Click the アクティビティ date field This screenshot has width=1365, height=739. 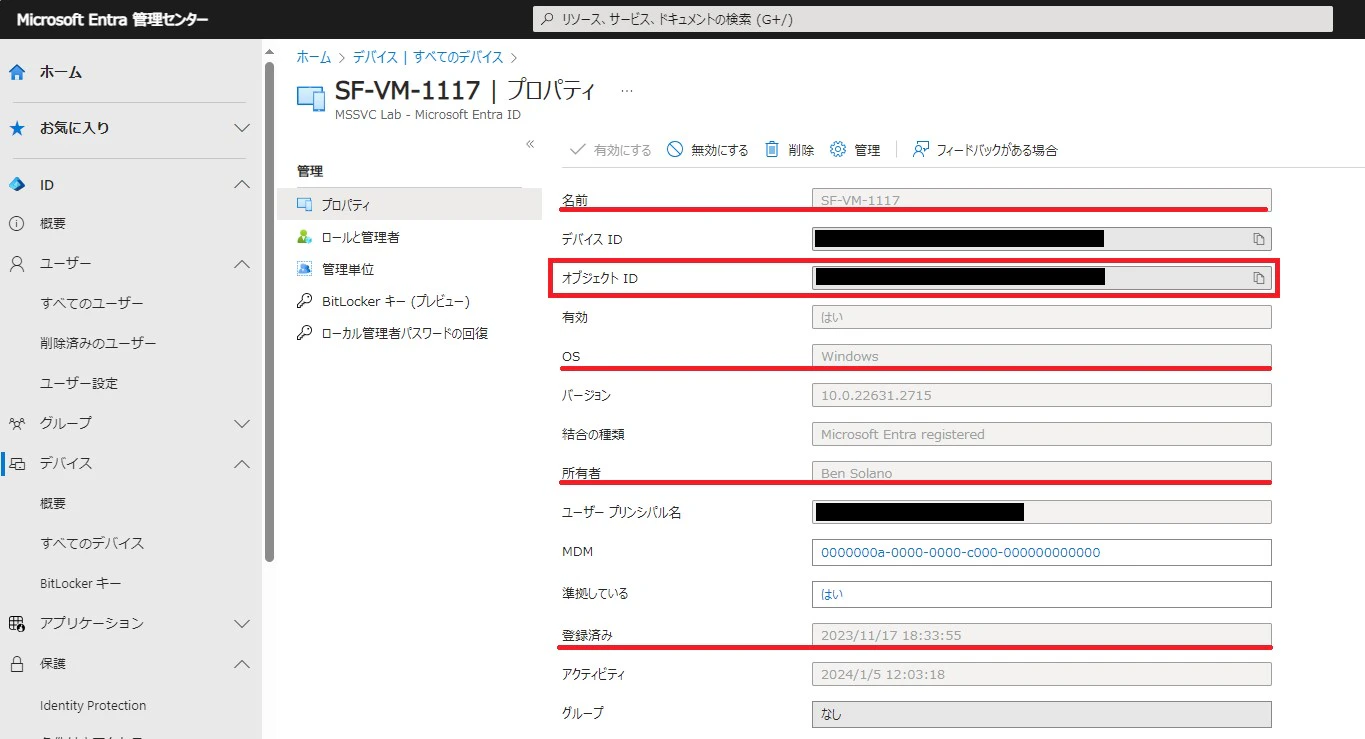click(1041, 674)
